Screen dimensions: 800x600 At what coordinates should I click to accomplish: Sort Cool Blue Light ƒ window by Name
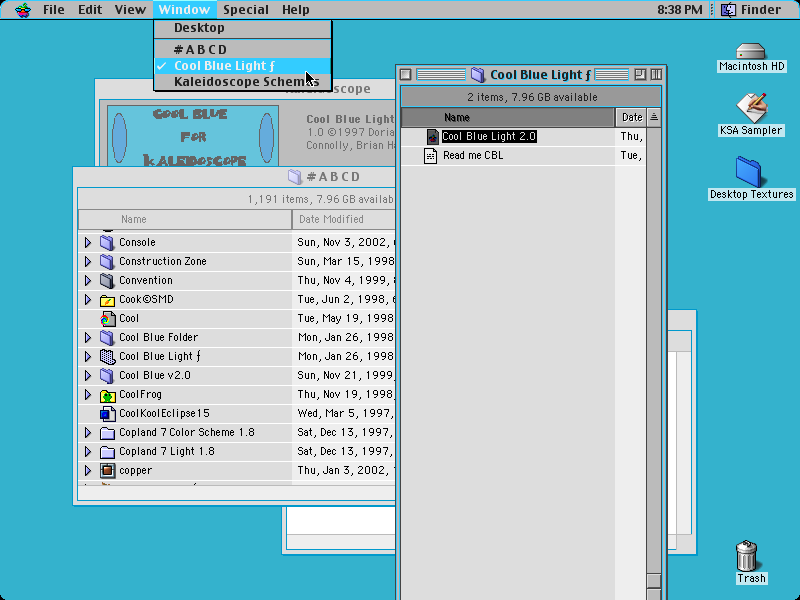point(508,118)
